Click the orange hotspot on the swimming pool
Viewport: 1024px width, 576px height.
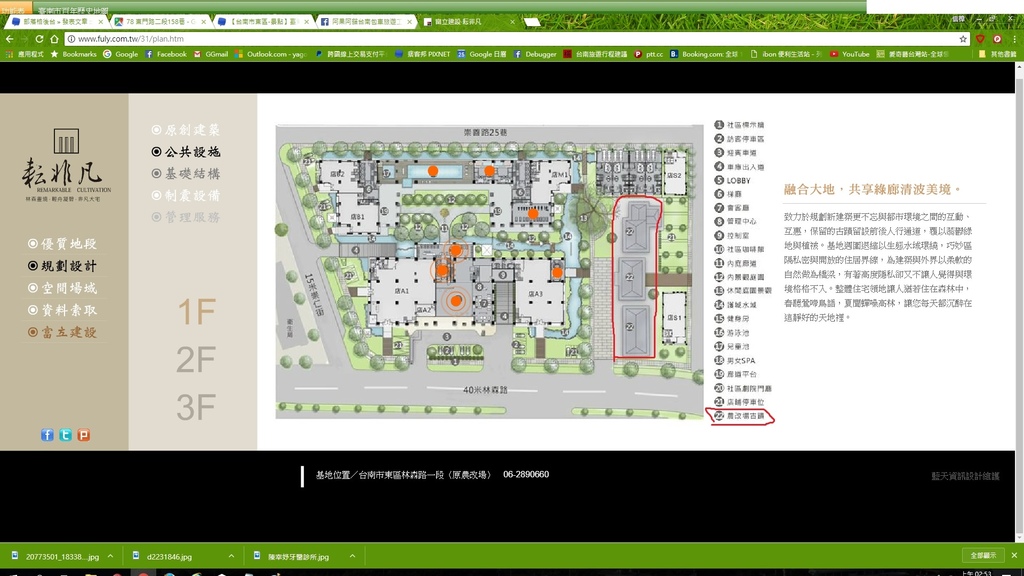pos(433,171)
